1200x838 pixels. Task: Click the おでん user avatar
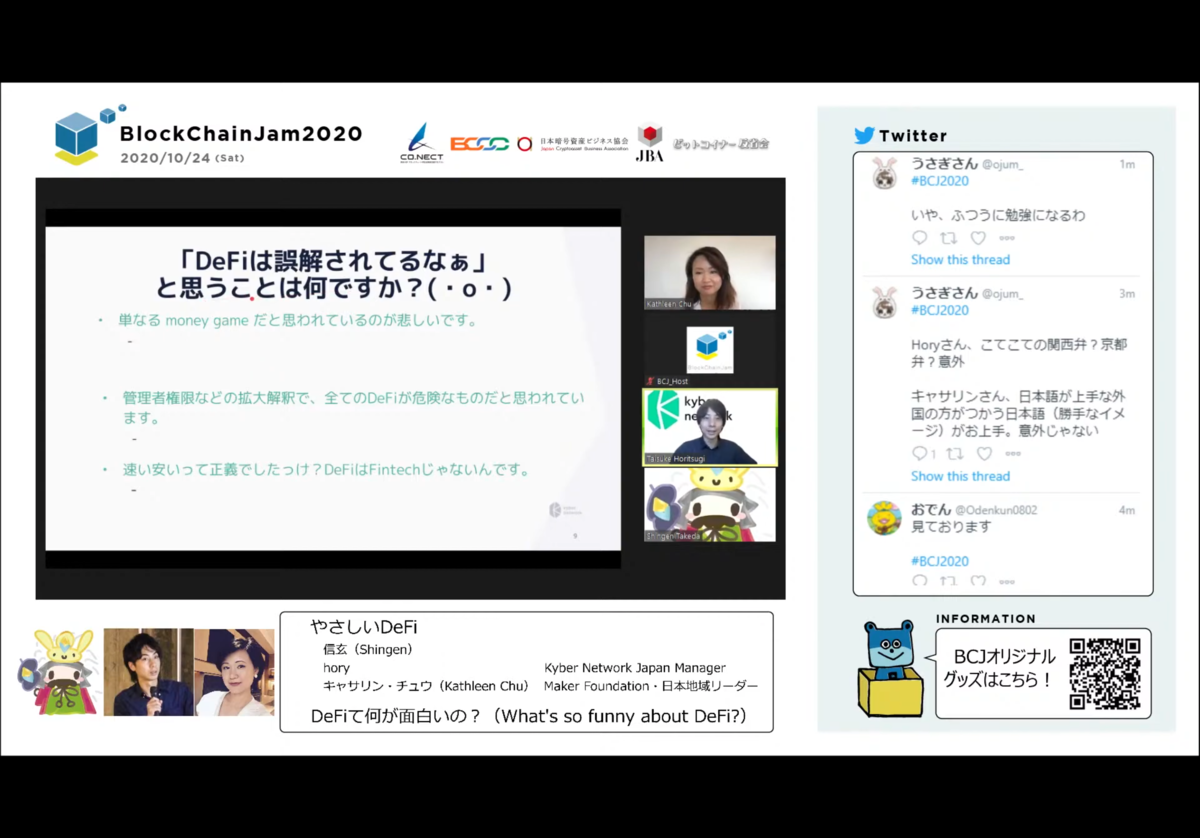[885, 518]
